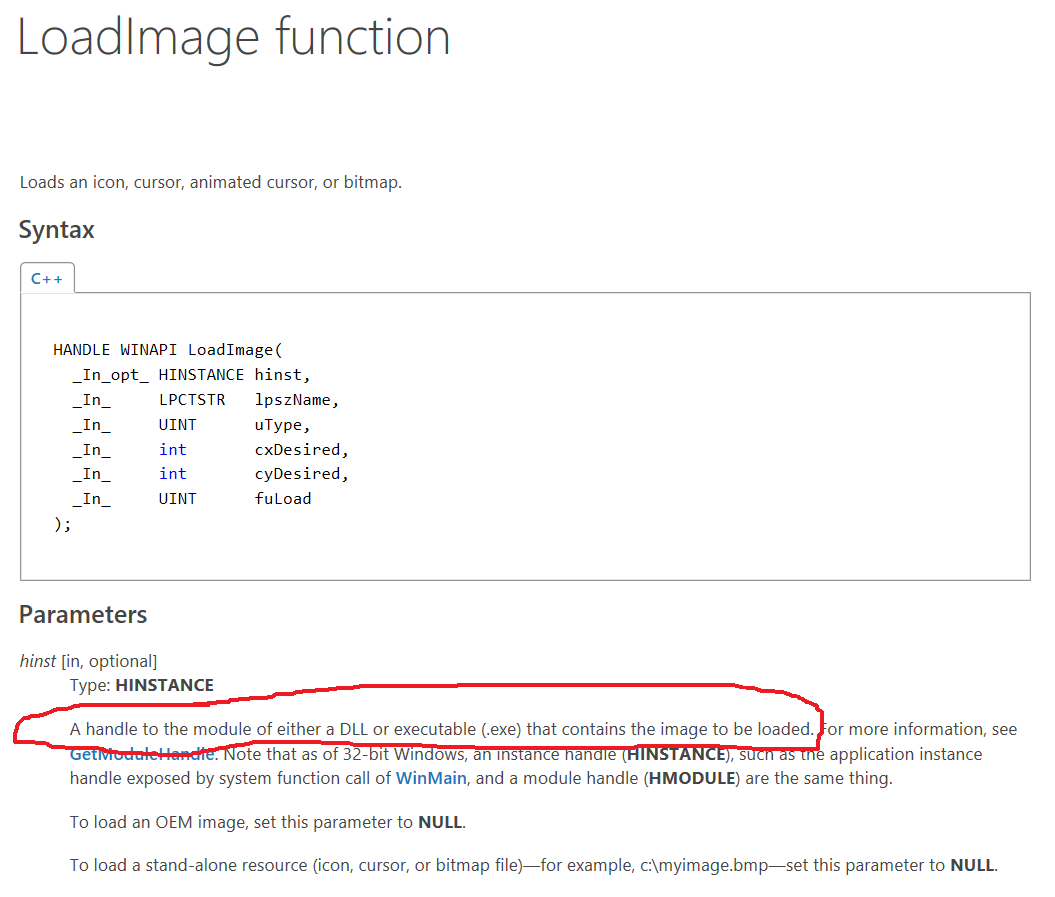Click the LoadImage function page title
1055x897 pixels.
[x=234, y=37]
